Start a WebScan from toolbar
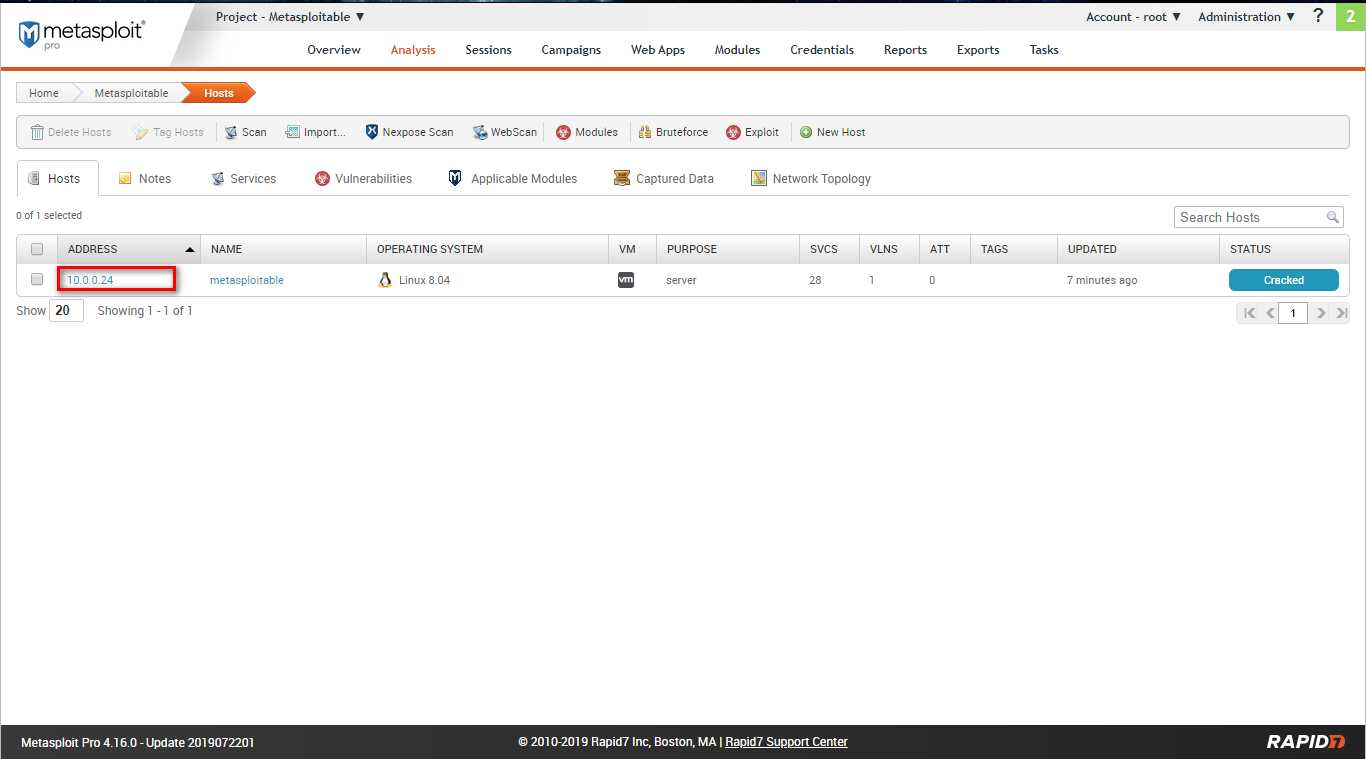Image resolution: width=1366 pixels, height=759 pixels. coord(505,132)
